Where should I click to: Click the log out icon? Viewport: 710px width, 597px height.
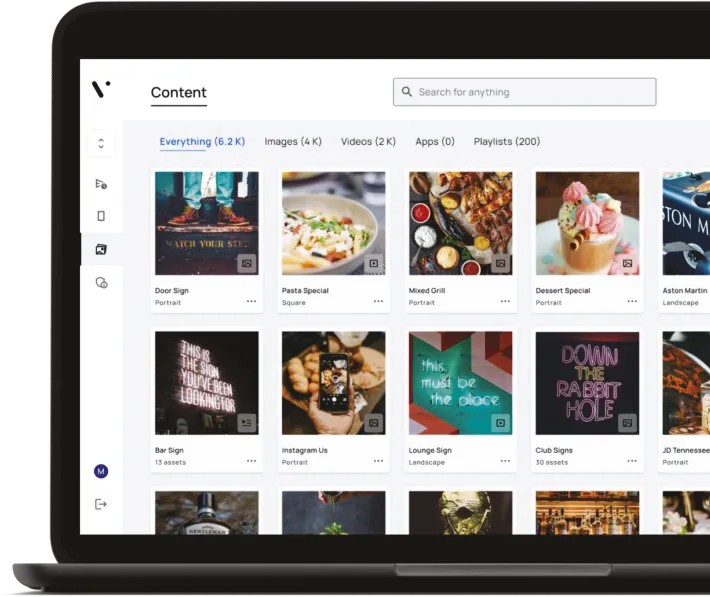click(x=101, y=504)
